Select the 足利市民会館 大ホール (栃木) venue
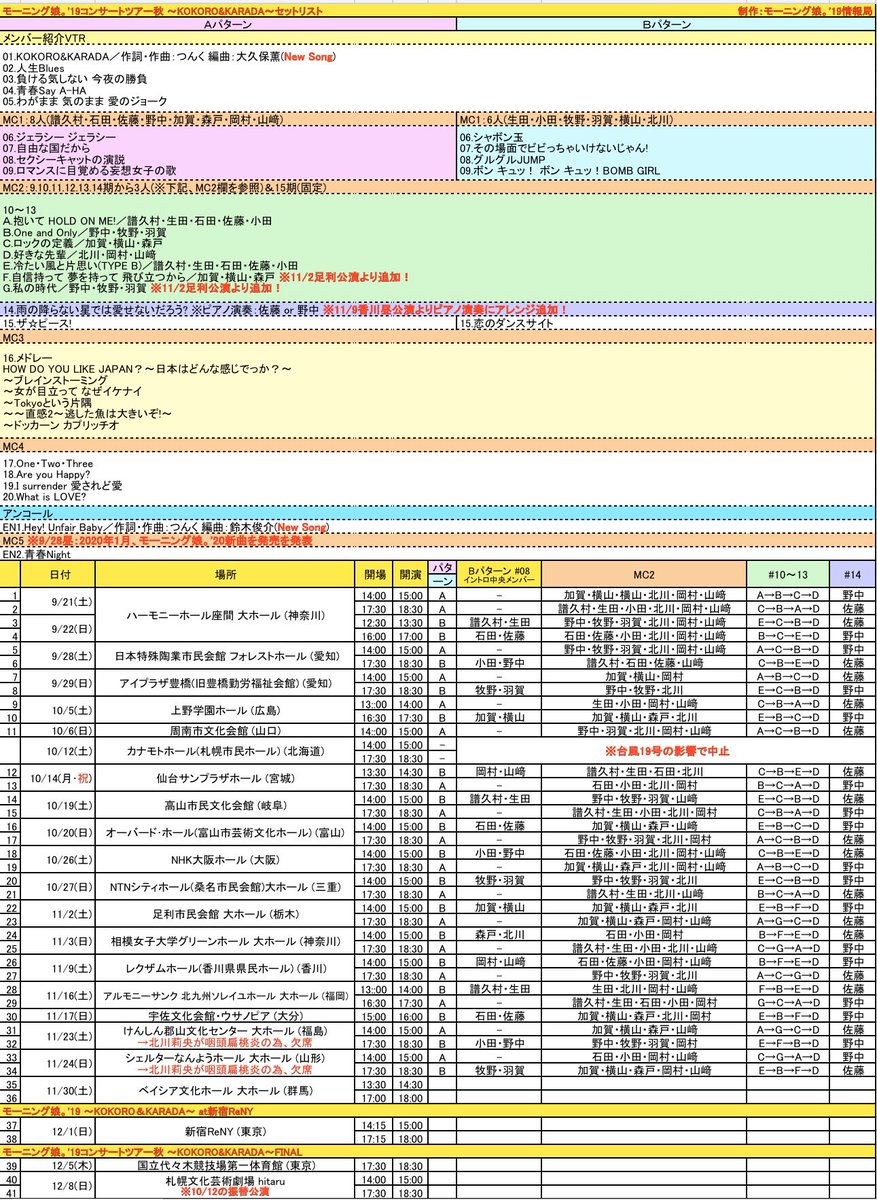This screenshot has height=1200, width=877. pyautogui.click(x=226, y=914)
